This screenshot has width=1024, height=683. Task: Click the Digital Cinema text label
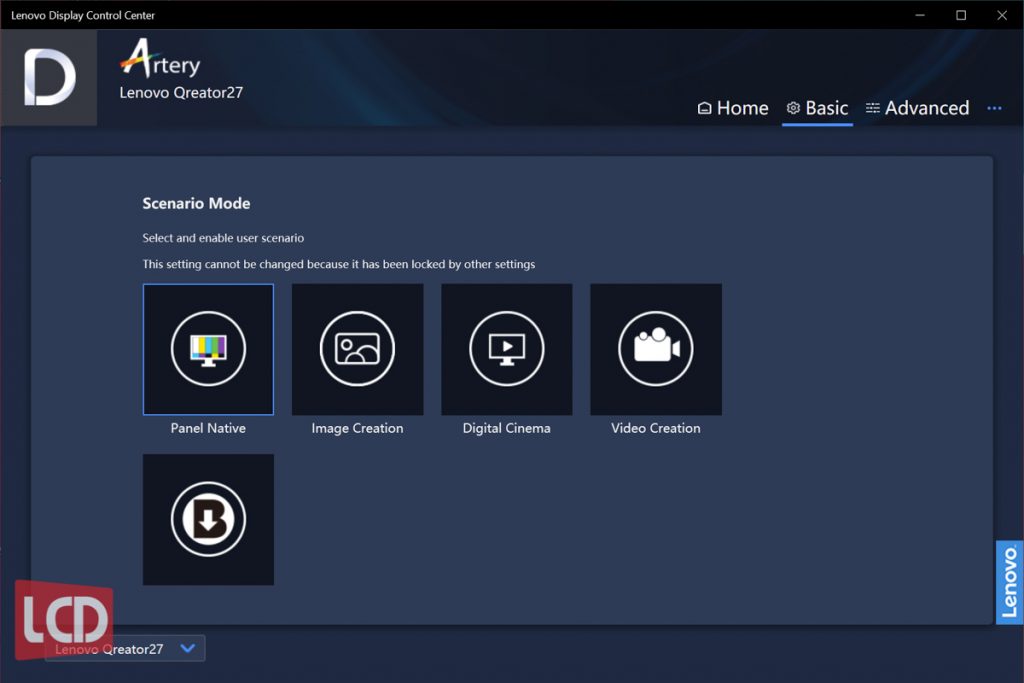tap(506, 428)
